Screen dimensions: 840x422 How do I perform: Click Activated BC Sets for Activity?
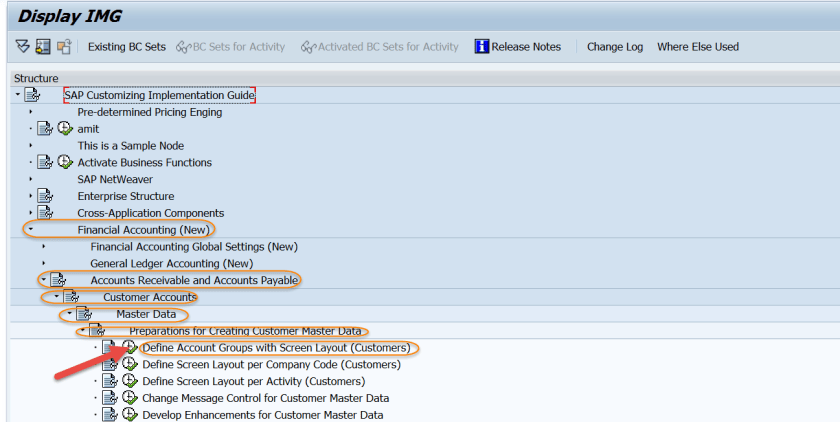click(380, 47)
